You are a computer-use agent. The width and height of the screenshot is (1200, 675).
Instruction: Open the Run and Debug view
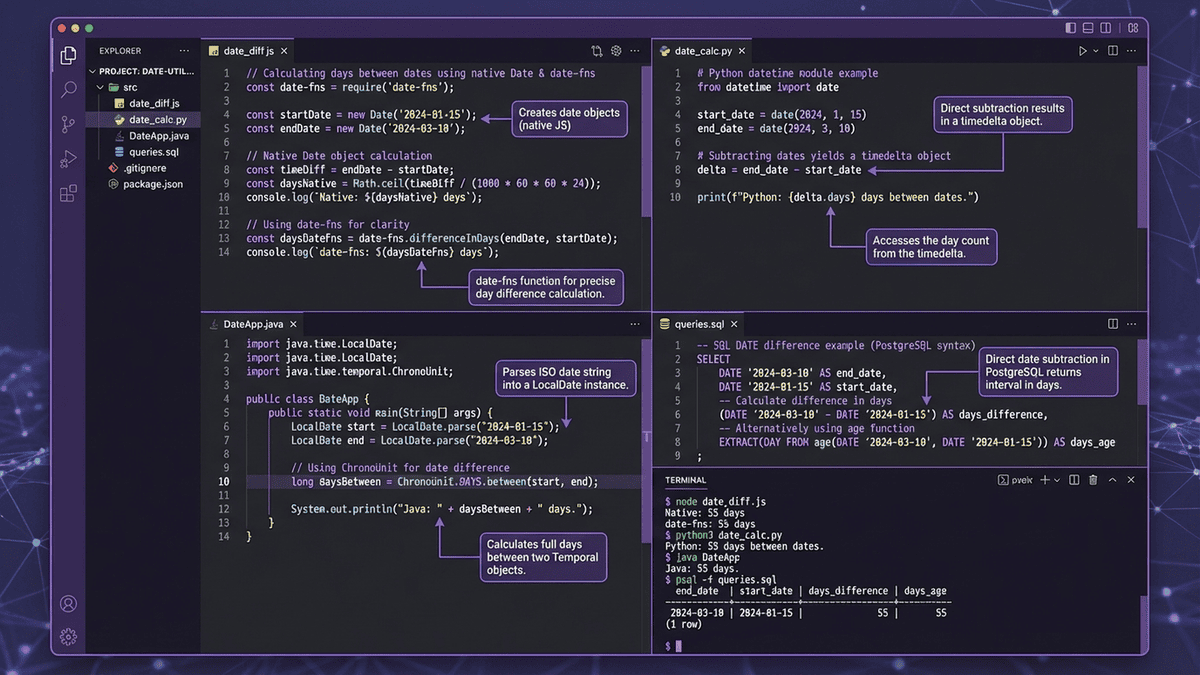coord(68,159)
